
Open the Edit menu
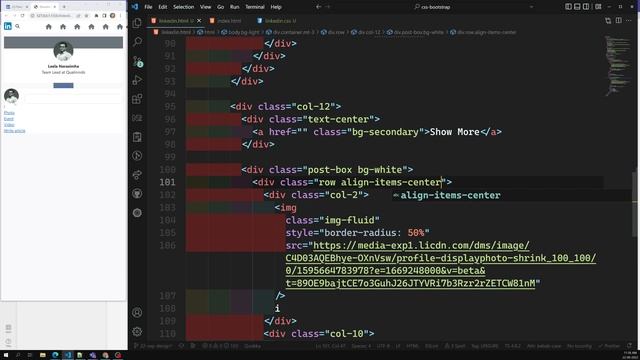point(162,7)
